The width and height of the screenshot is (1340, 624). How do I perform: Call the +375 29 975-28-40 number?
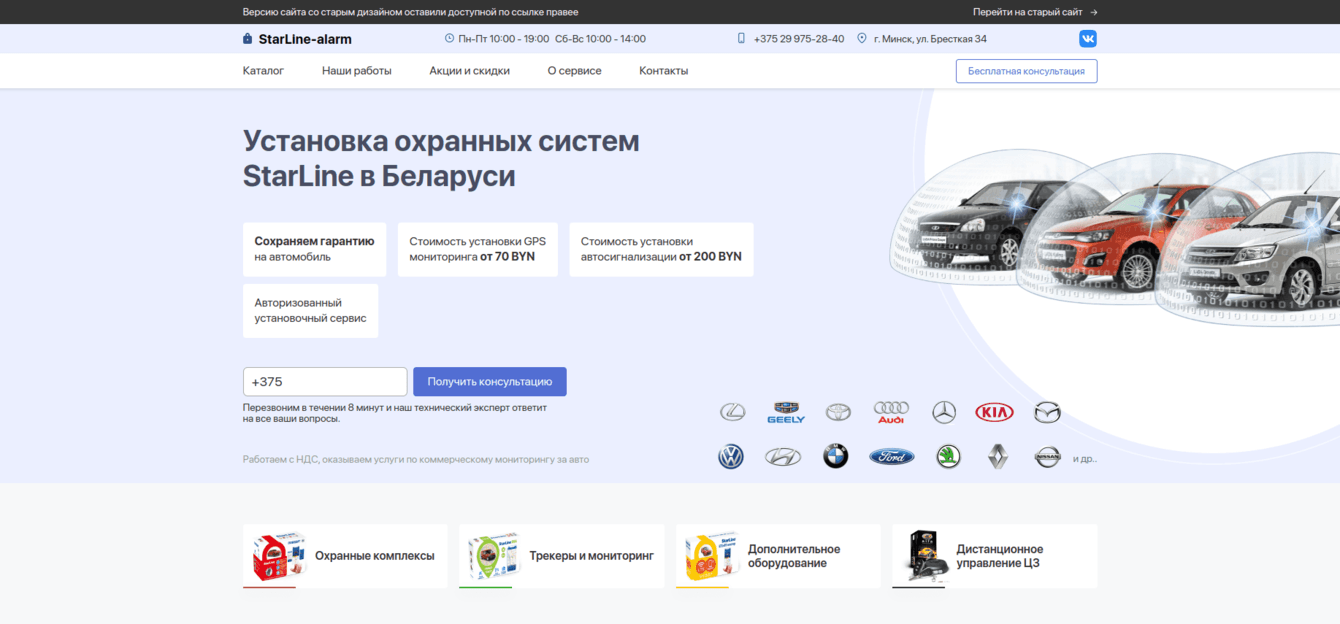pyautogui.click(x=798, y=39)
